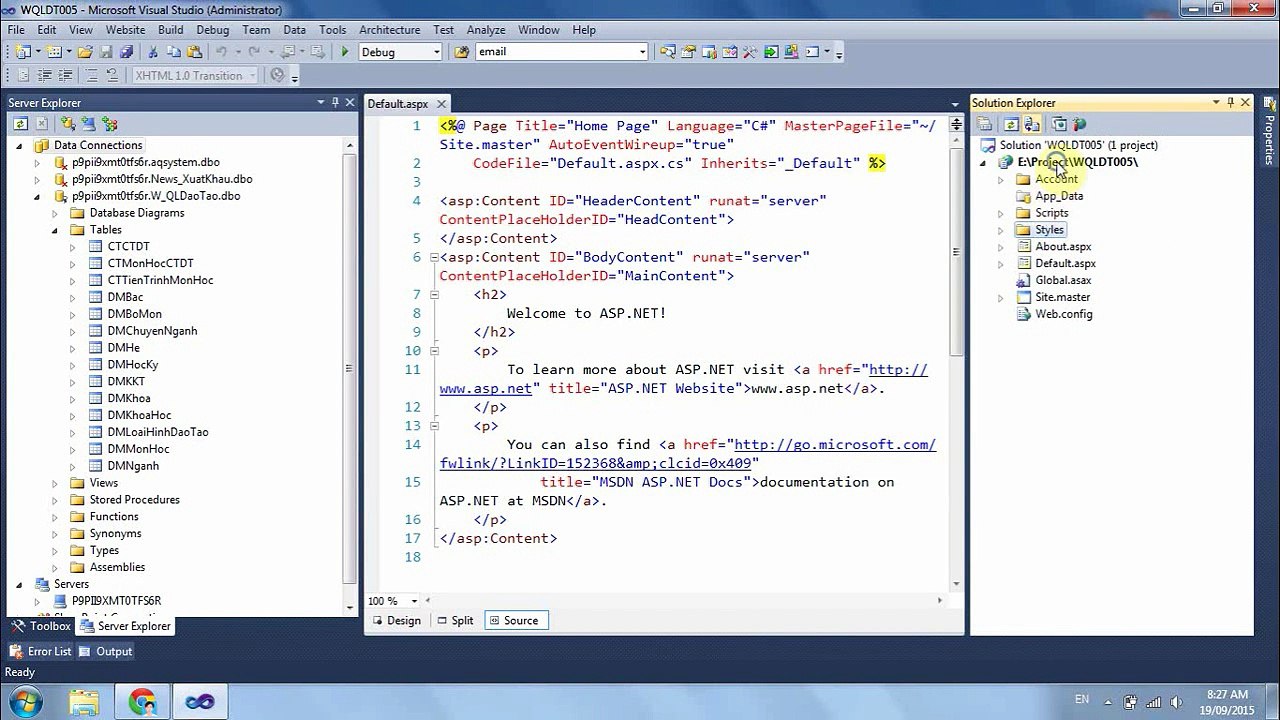Collapse the h2 code region on line 7
This screenshot has width=1280, height=720.
click(435, 295)
